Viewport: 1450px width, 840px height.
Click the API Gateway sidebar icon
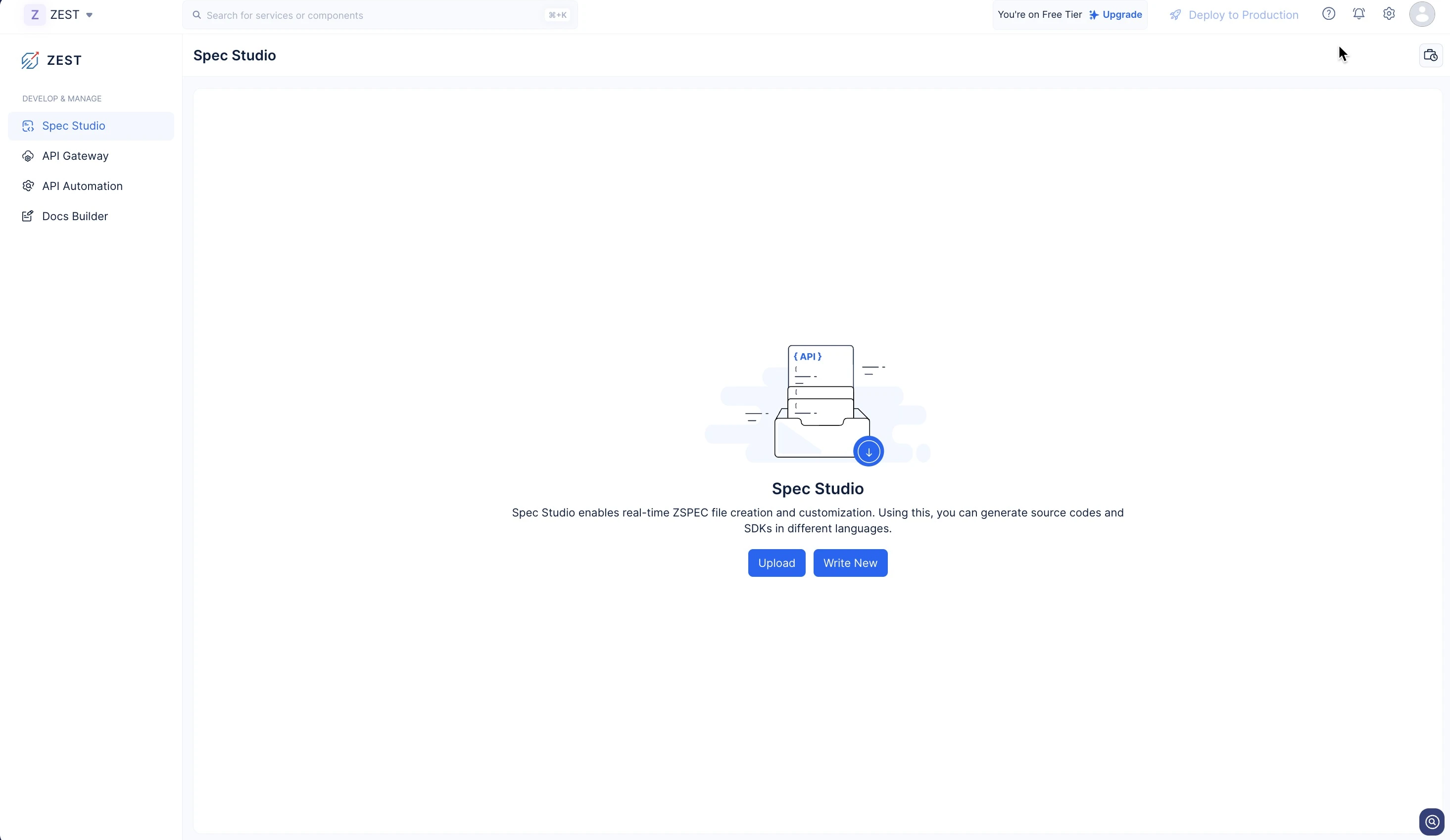pyautogui.click(x=28, y=156)
